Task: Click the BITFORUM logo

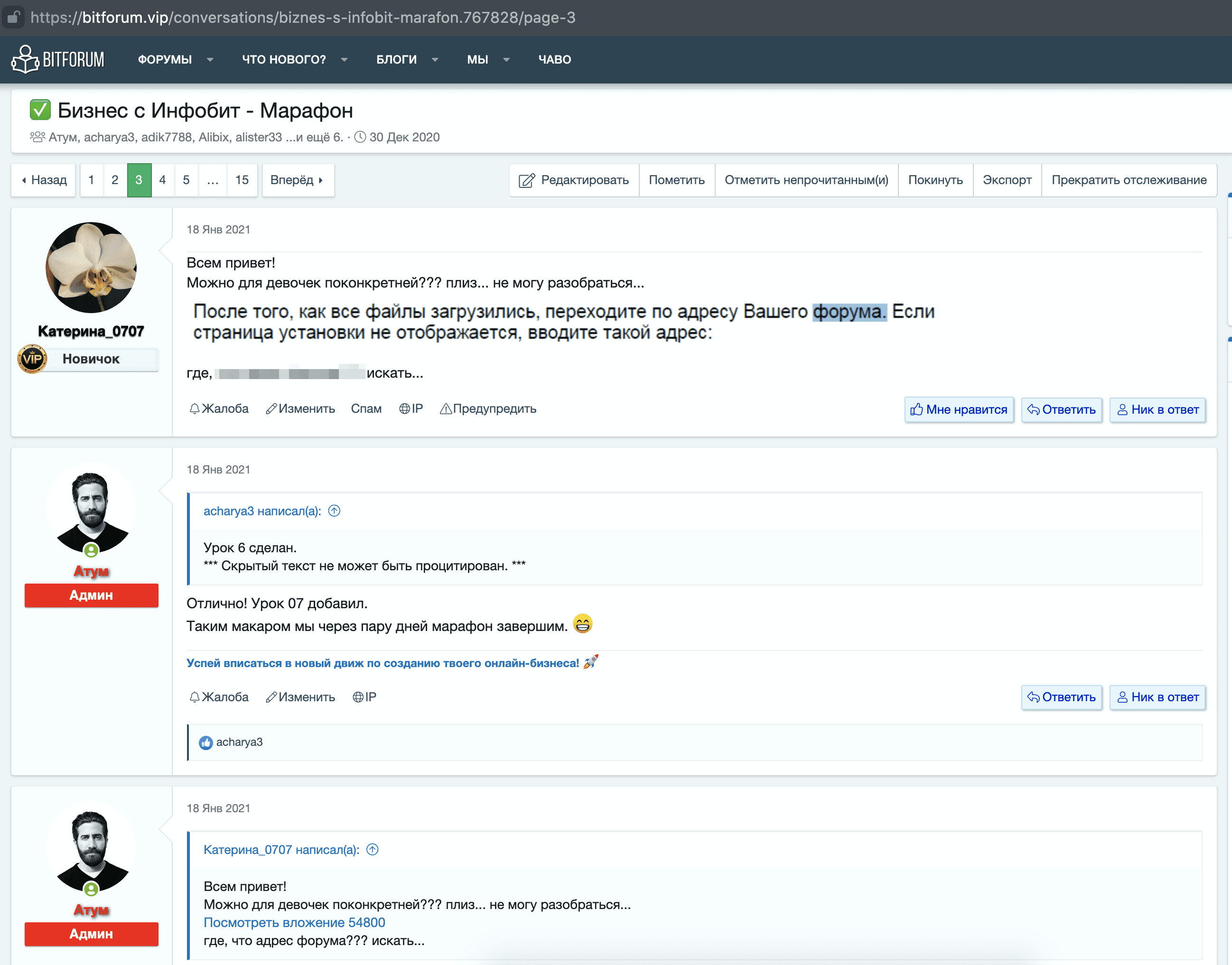Action: pyautogui.click(x=58, y=59)
